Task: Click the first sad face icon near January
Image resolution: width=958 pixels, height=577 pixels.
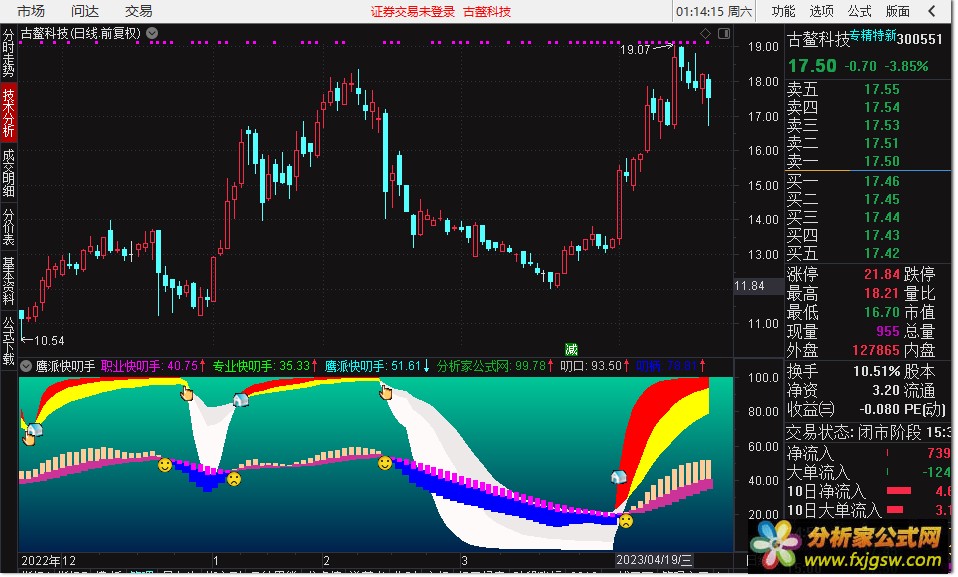Action: click(233, 479)
